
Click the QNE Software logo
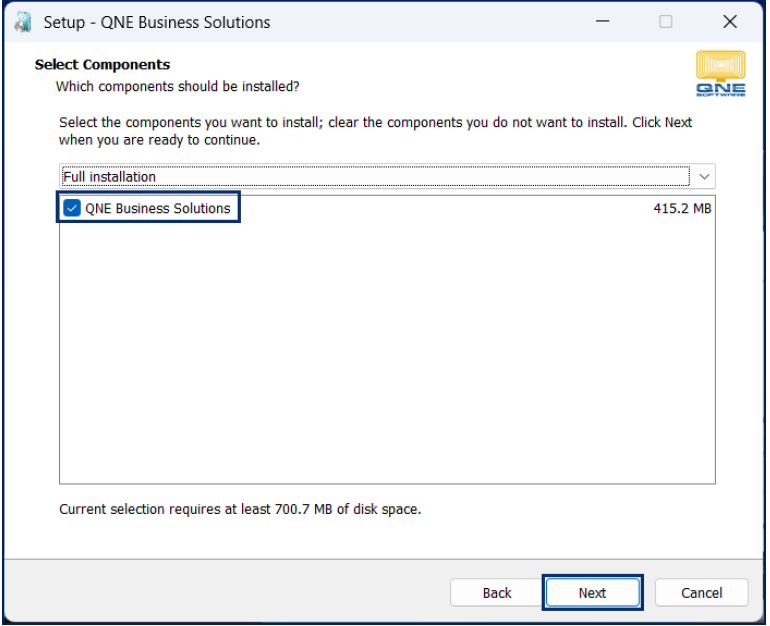[720, 74]
